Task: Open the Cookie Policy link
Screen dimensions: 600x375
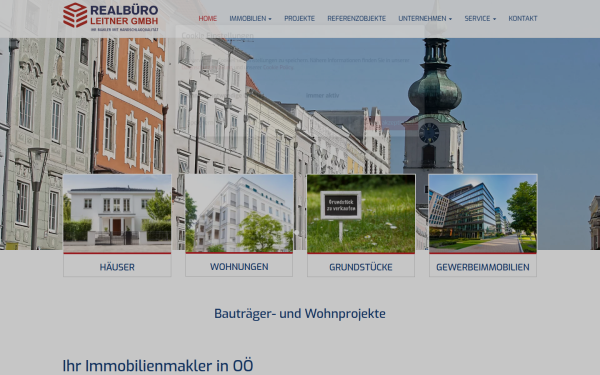Action: (278, 67)
